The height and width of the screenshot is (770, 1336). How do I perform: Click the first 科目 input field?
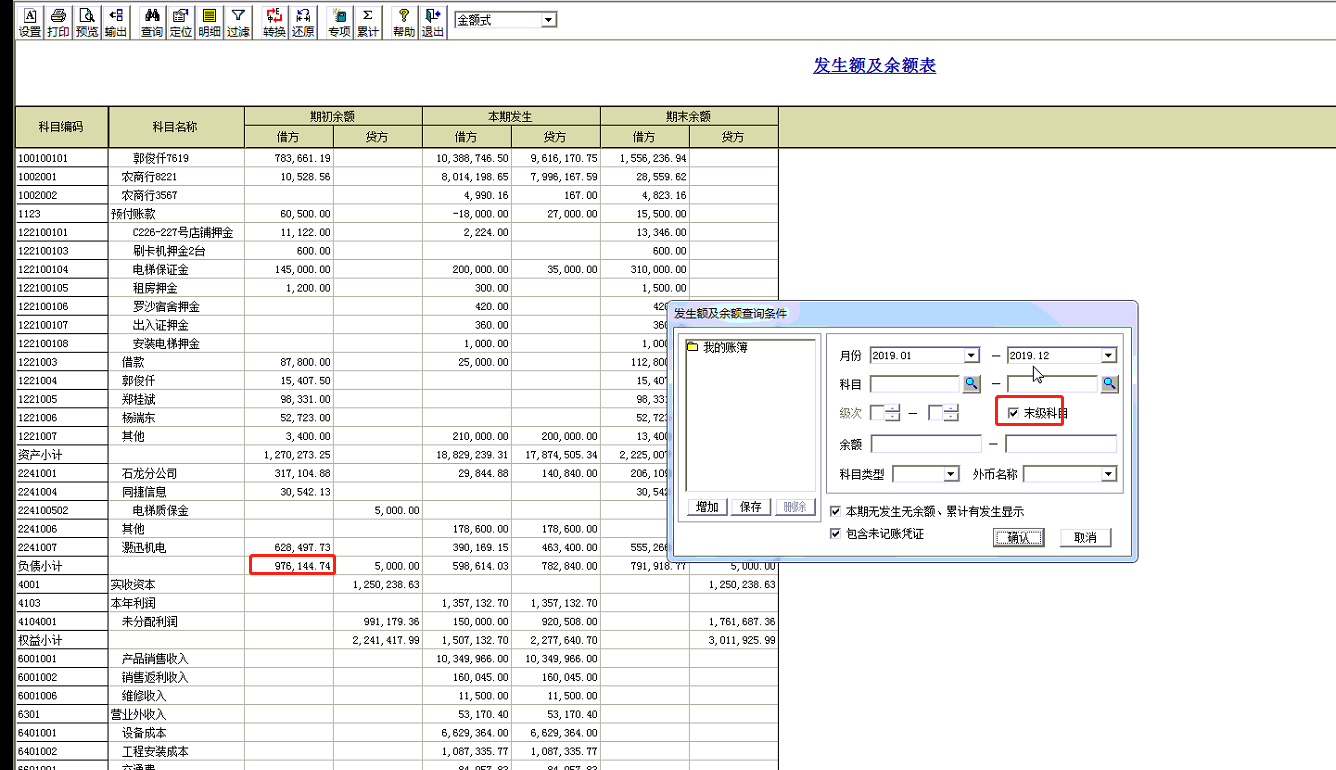pos(915,384)
